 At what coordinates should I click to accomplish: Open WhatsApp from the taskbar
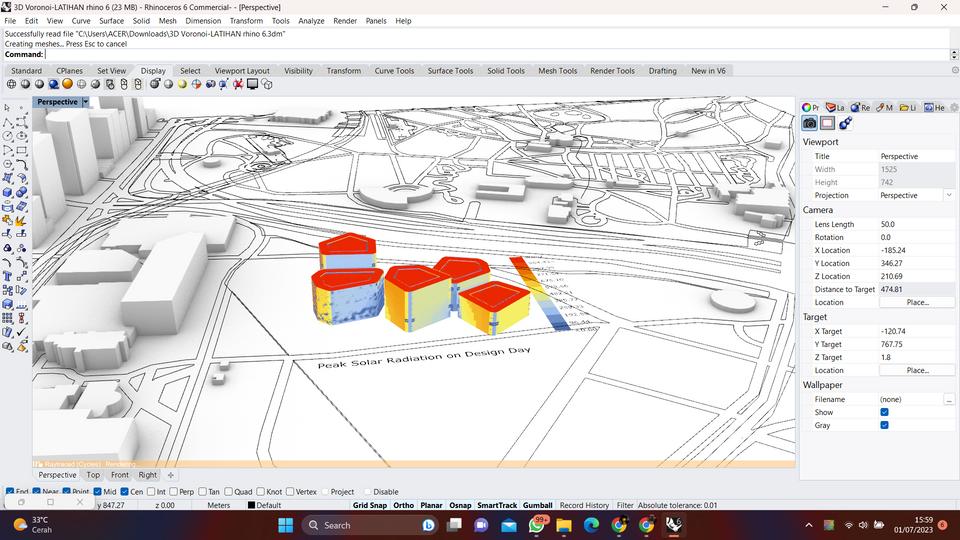point(537,525)
